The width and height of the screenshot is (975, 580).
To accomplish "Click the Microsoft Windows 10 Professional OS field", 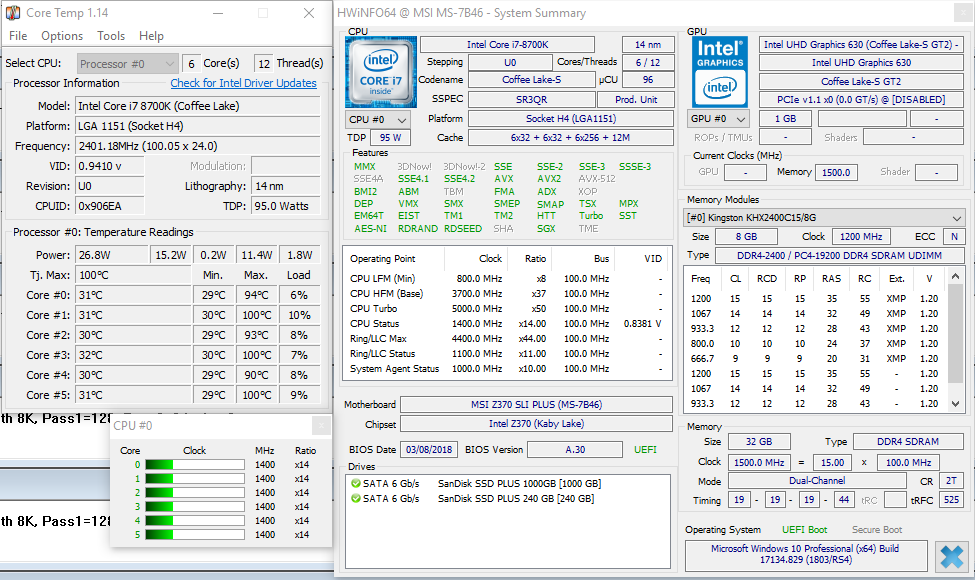I will tap(806, 555).
